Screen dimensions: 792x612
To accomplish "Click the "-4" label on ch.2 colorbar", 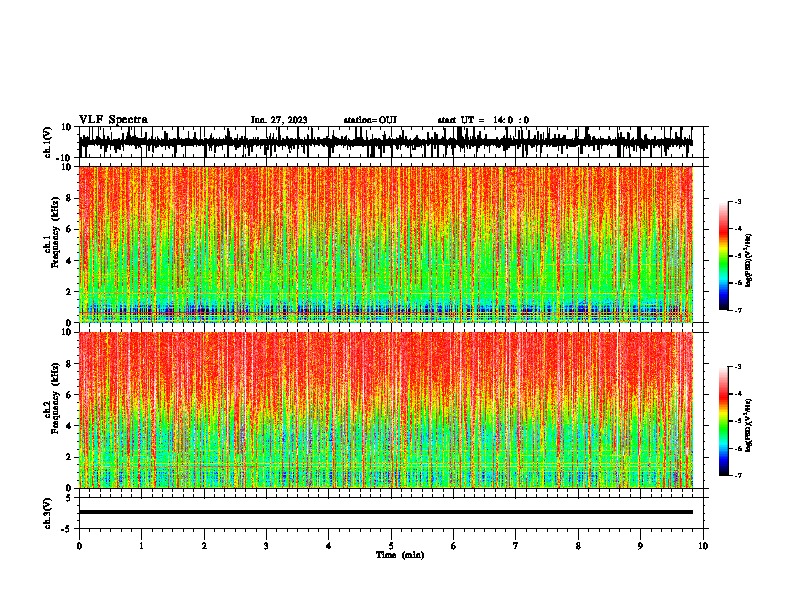I will click(x=738, y=394).
